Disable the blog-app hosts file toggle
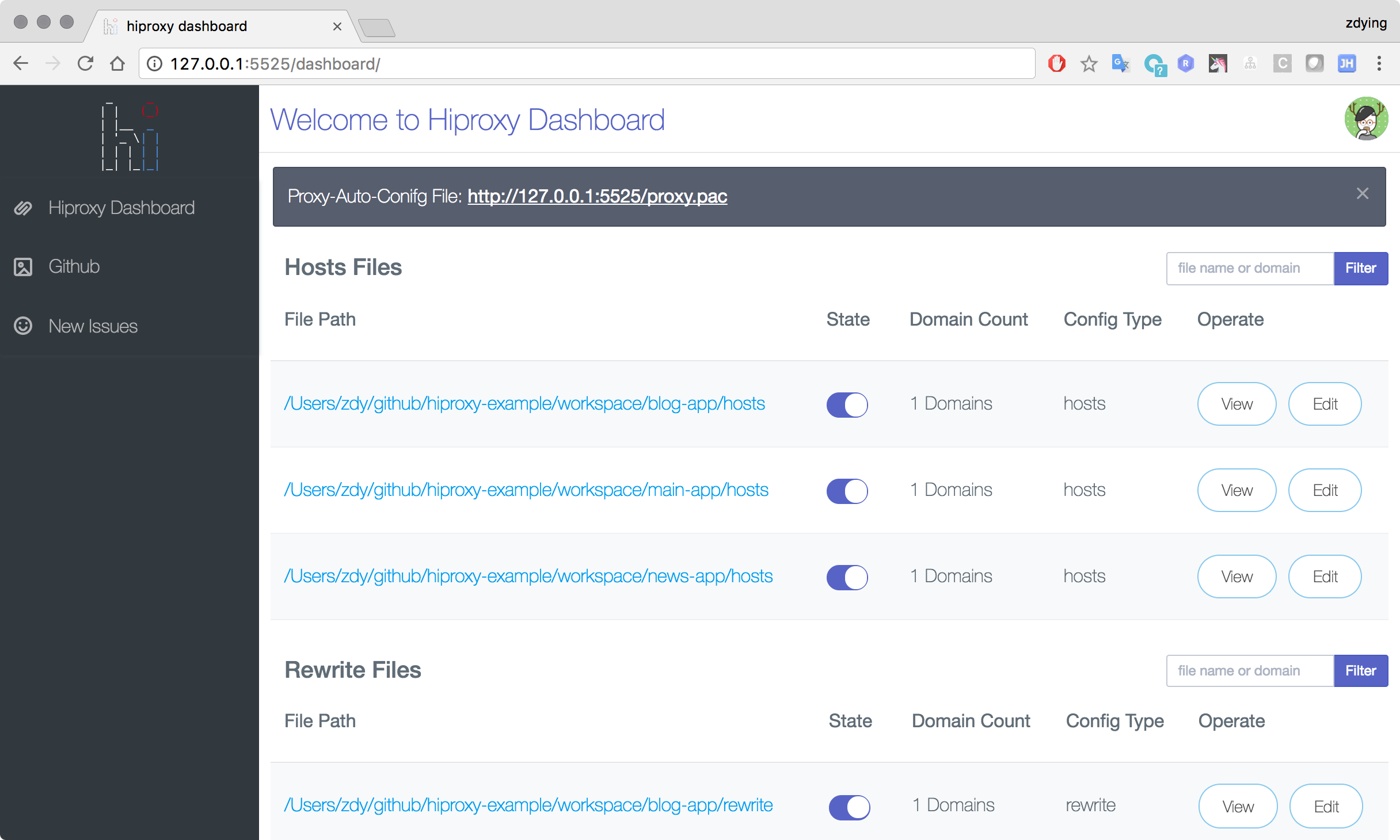The image size is (1400, 840). pyautogui.click(x=846, y=404)
